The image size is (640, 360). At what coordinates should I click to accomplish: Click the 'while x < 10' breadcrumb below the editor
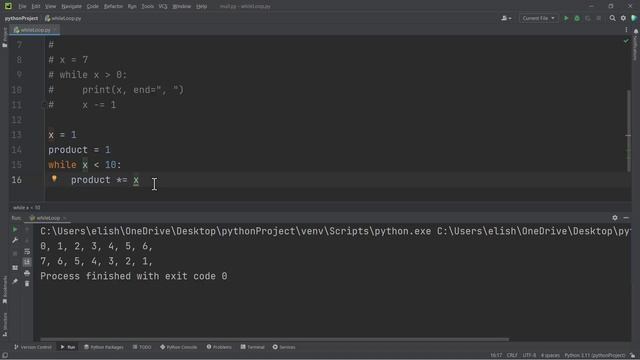pyautogui.click(x=27, y=208)
